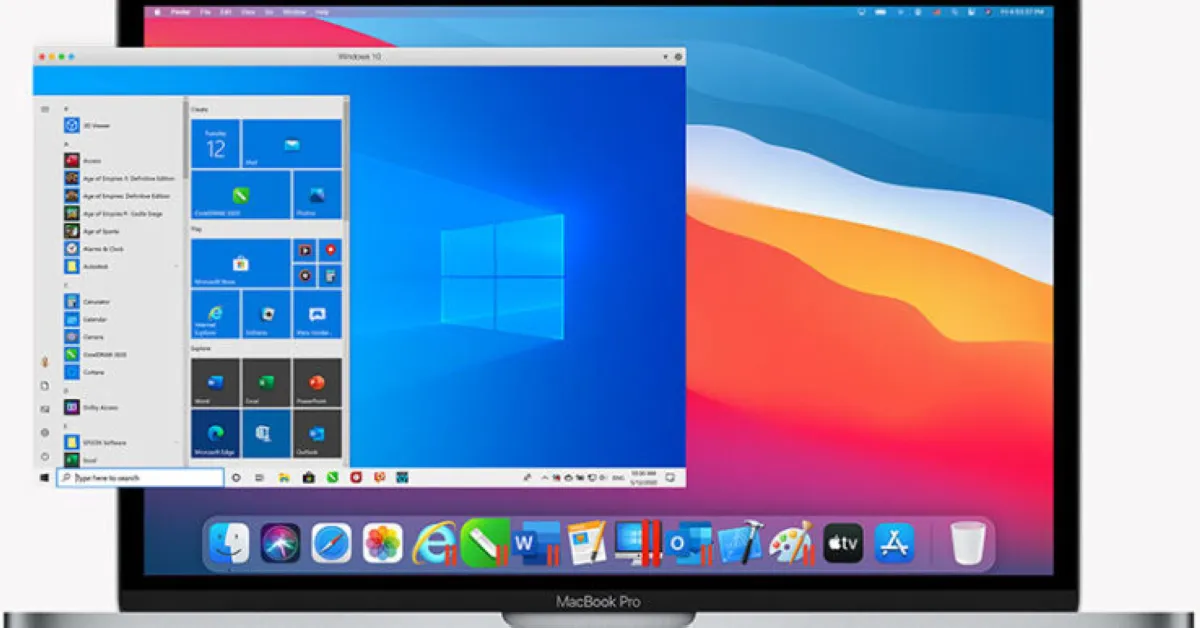Launch Outlook from the Mac dock
This screenshot has height=628, width=1200.
688,543
